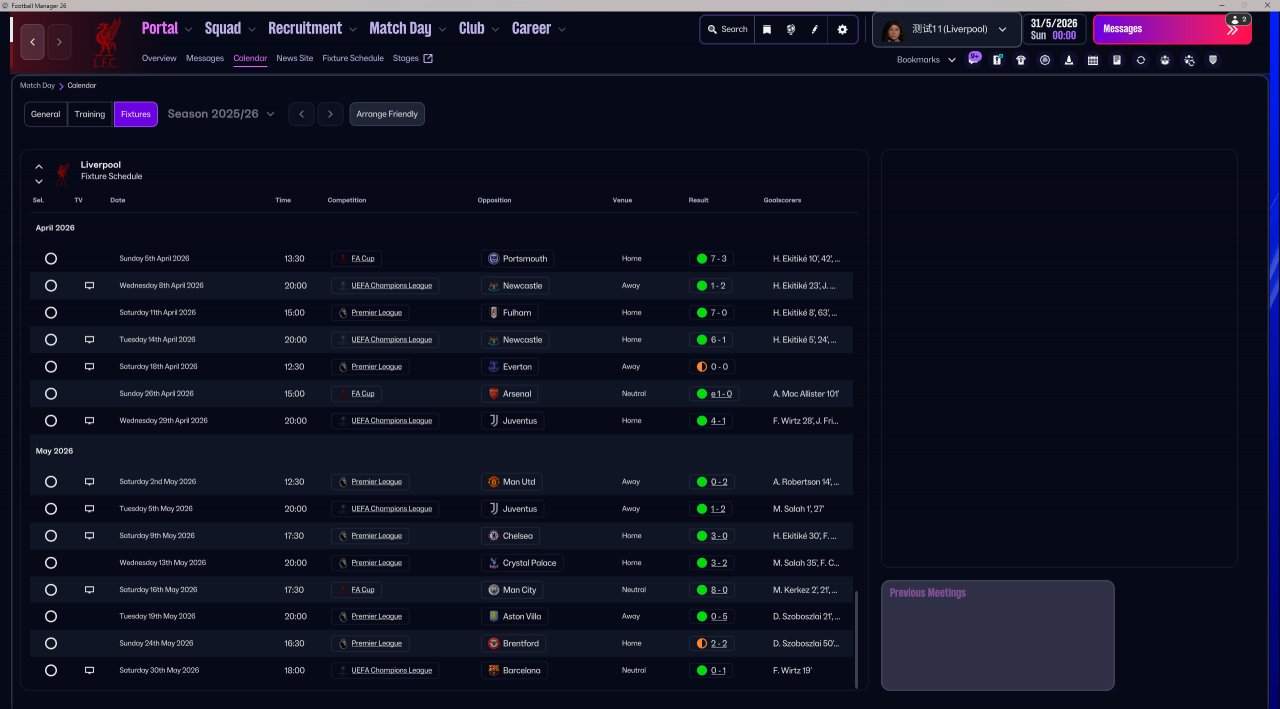Open the external link icon beside Stages

pyautogui.click(x=428, y=58)
